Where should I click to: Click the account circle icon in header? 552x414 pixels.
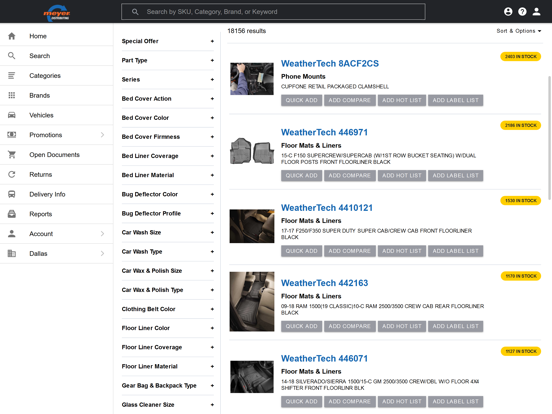pos(508,12)
